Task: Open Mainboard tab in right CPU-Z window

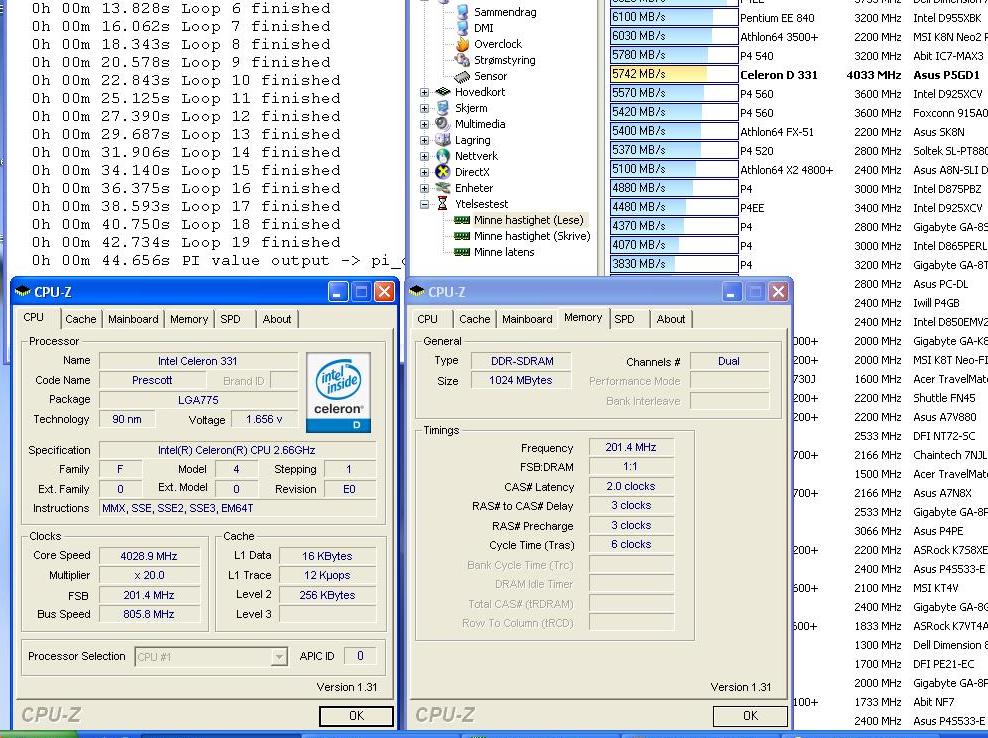Action: point(527,319)
